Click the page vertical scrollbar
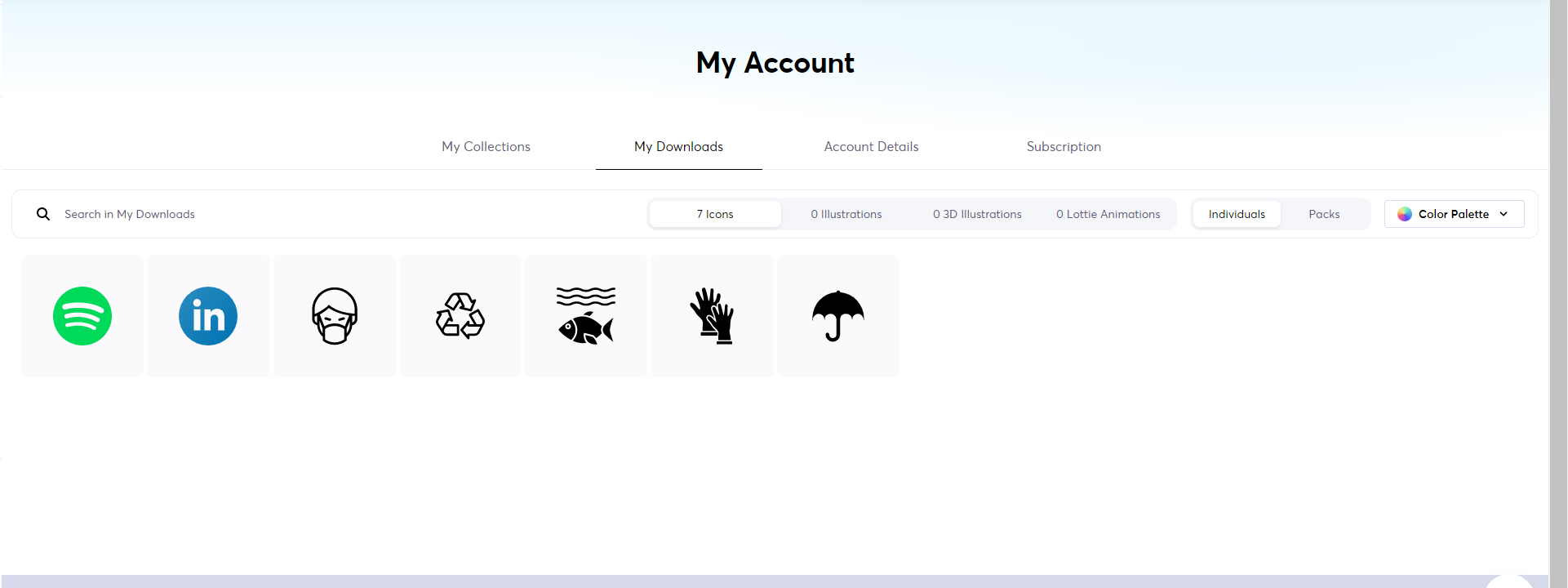 click(x=1558, y=294)
